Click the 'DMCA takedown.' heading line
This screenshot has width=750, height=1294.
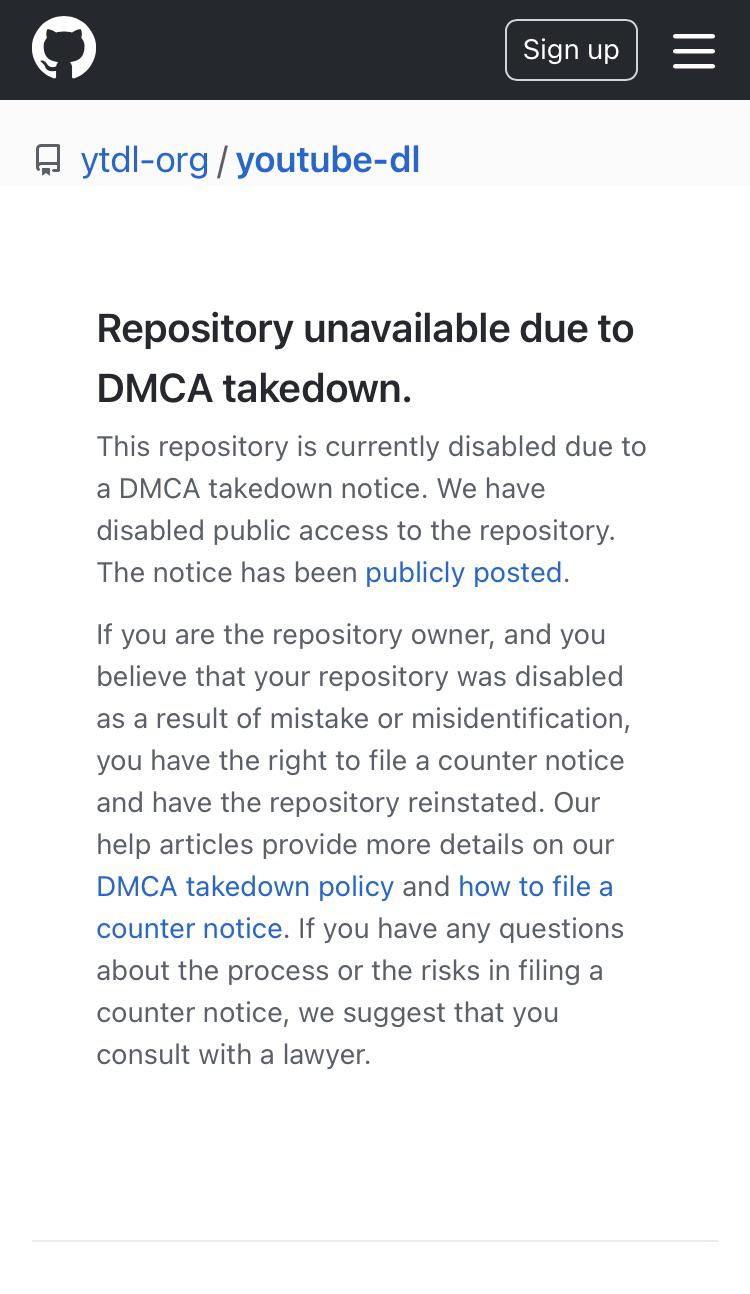(254, 388)
